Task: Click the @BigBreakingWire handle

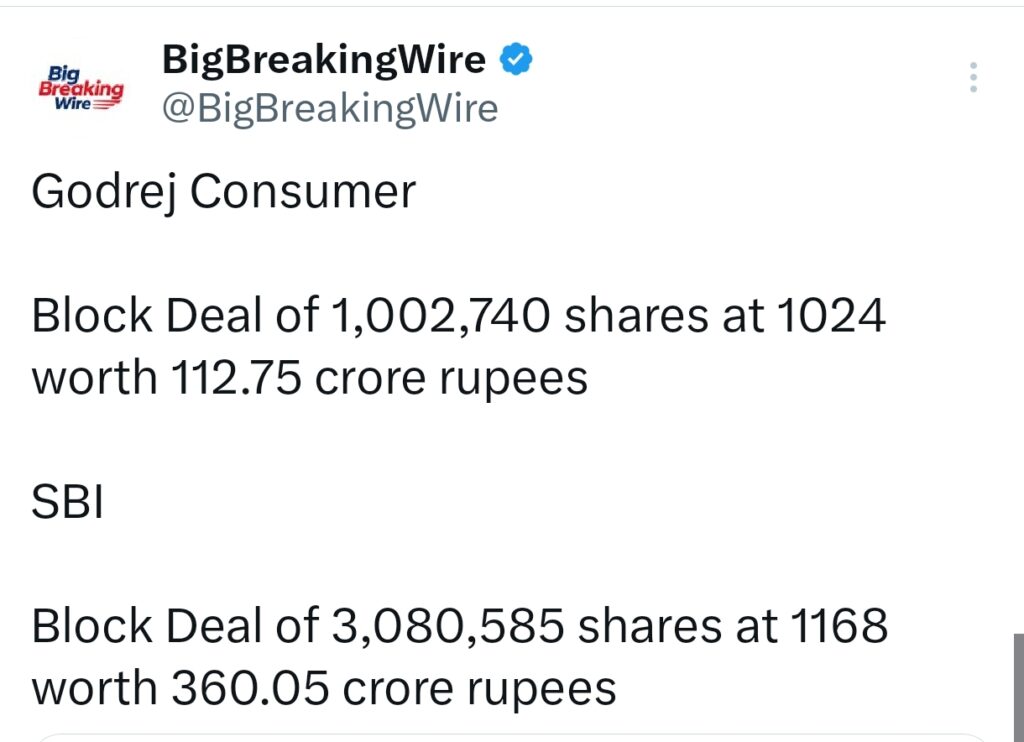Action: 330,108
